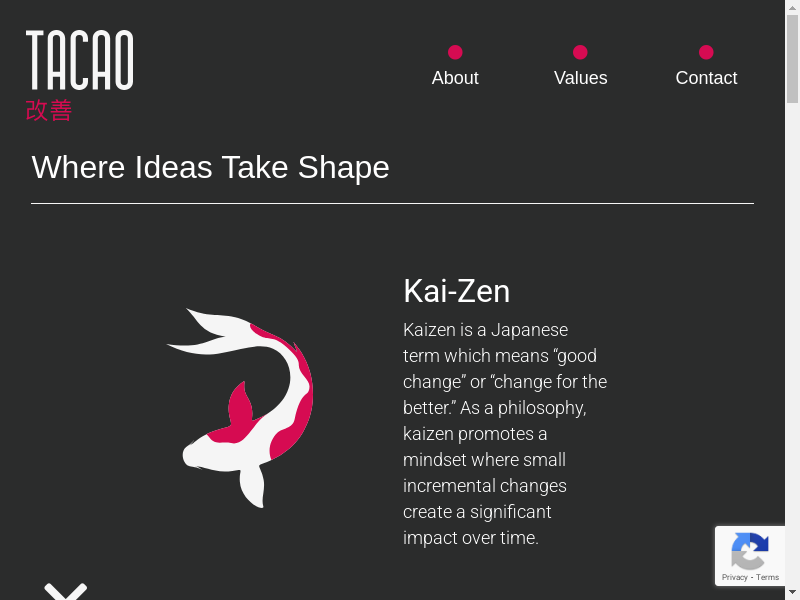This screenshot has width=800, height=600.
Task: Click the page scrollbar thumb
Action: 792,60
